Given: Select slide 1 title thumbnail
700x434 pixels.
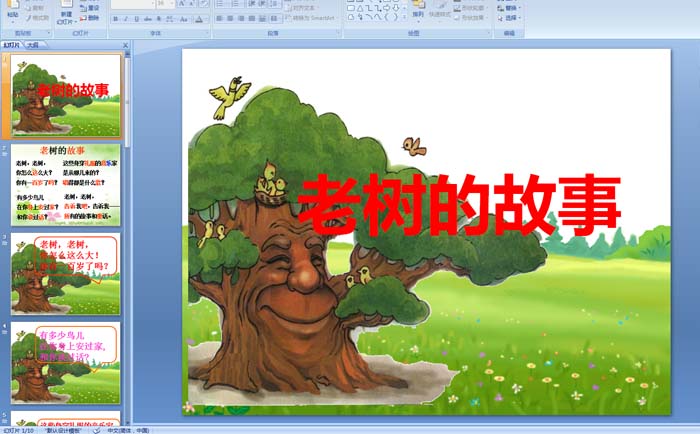Looking at the screenshot, I should click(66, 95).
